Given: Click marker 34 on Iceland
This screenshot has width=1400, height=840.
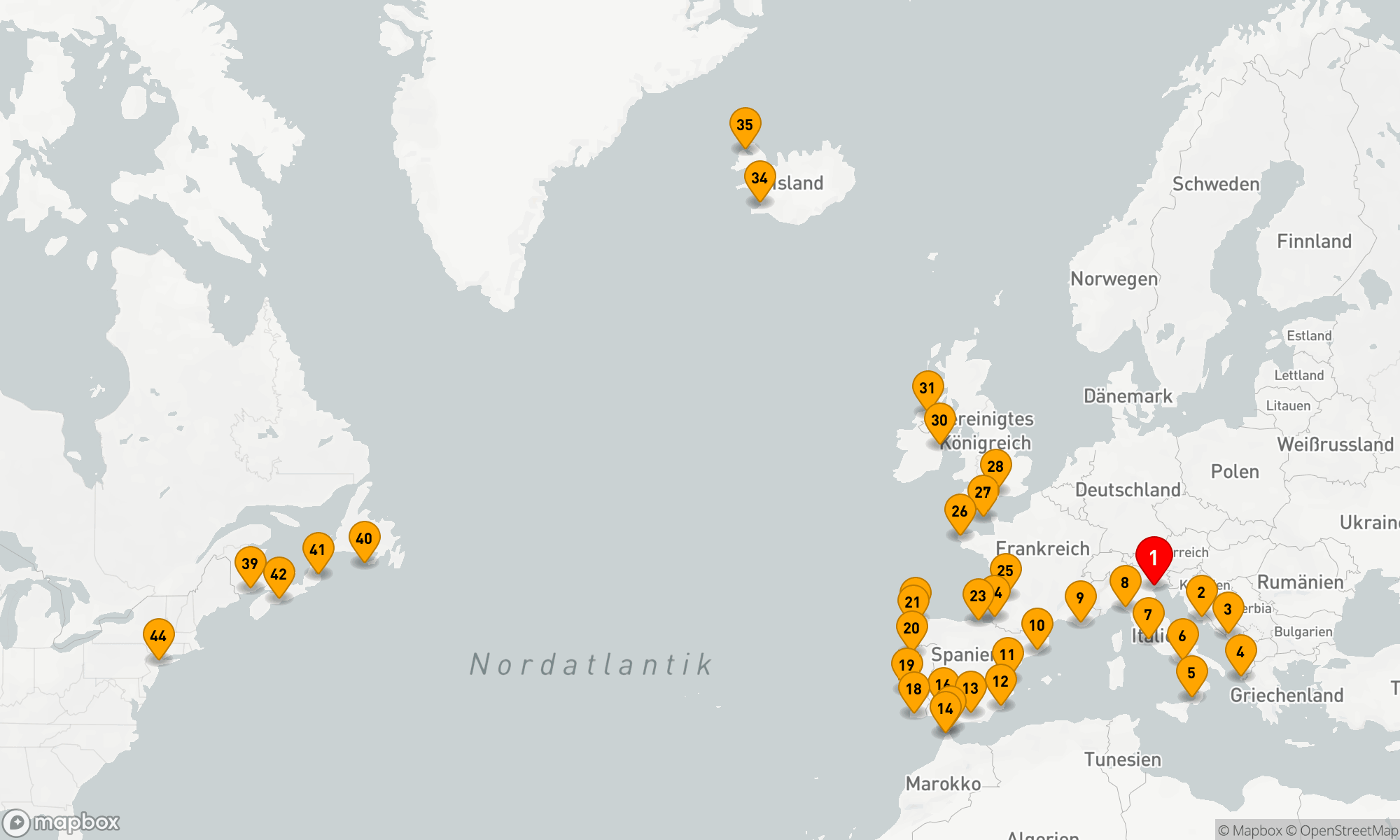Looking at the screenshot, I should pos(759,178).
